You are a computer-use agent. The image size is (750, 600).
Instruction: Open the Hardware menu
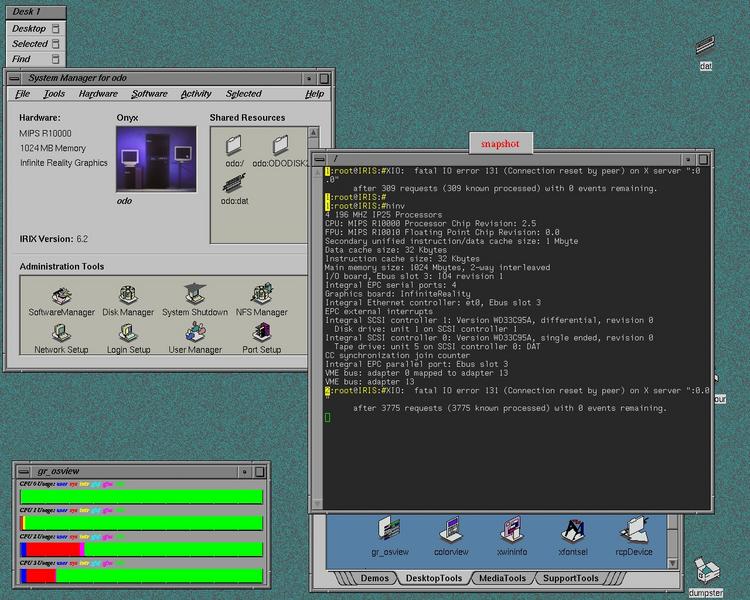point(98,94)
